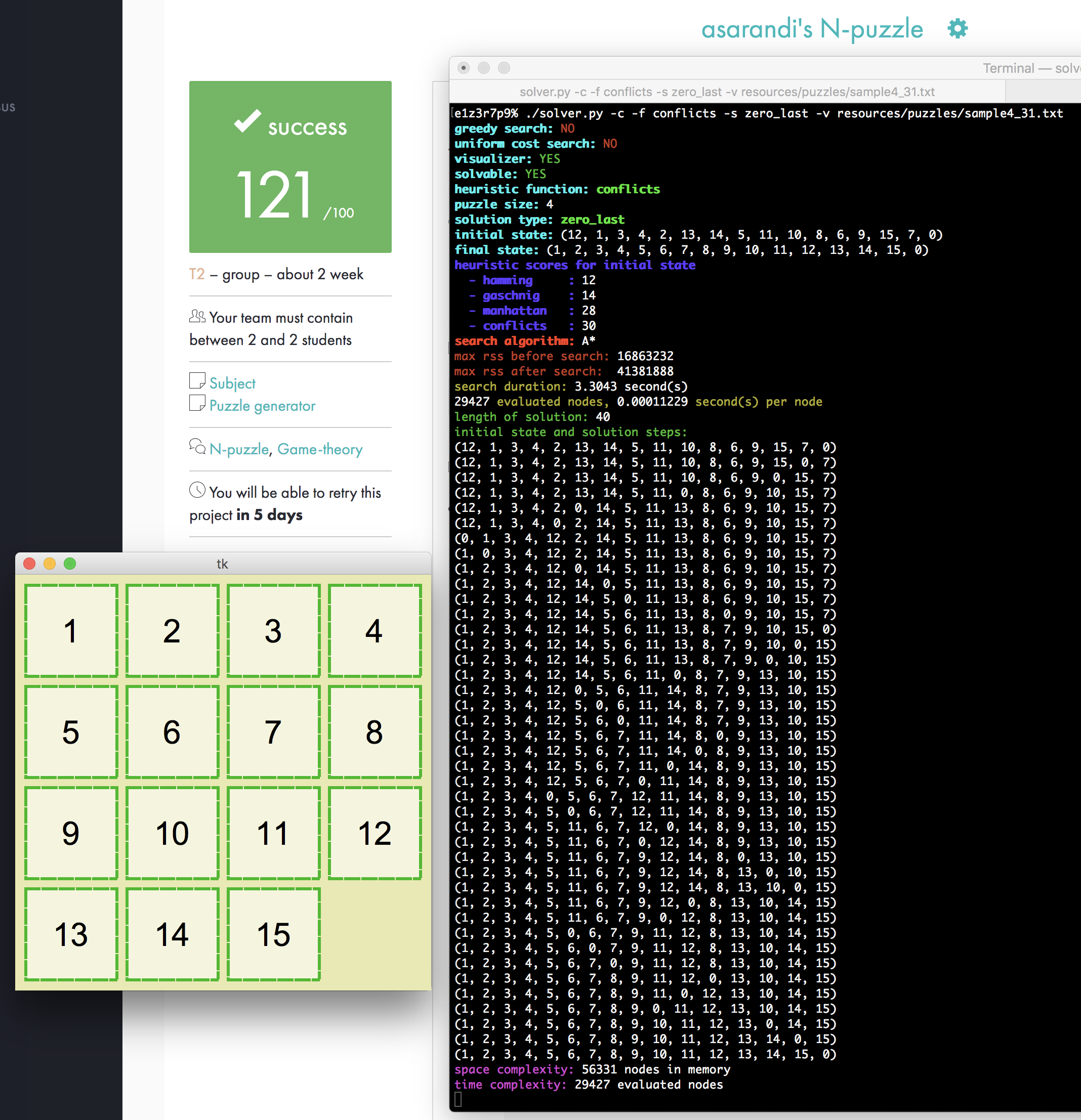Screen dimensions: 1081x1120
Task: Click the Game-theory tag link
Action: point(319,449)
